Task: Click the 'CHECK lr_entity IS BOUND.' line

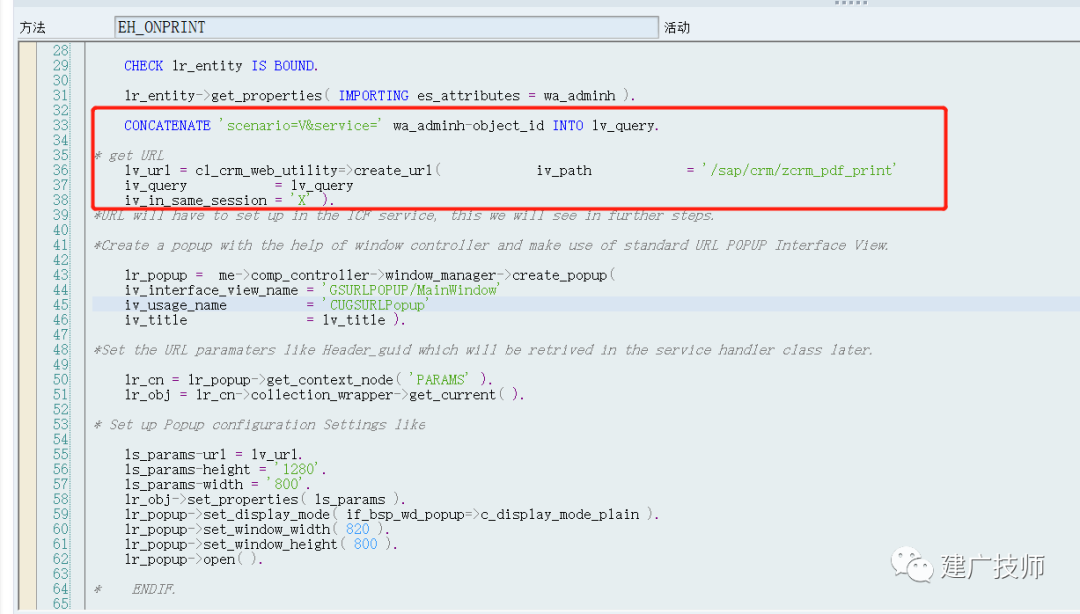Action: coord(220,66)
